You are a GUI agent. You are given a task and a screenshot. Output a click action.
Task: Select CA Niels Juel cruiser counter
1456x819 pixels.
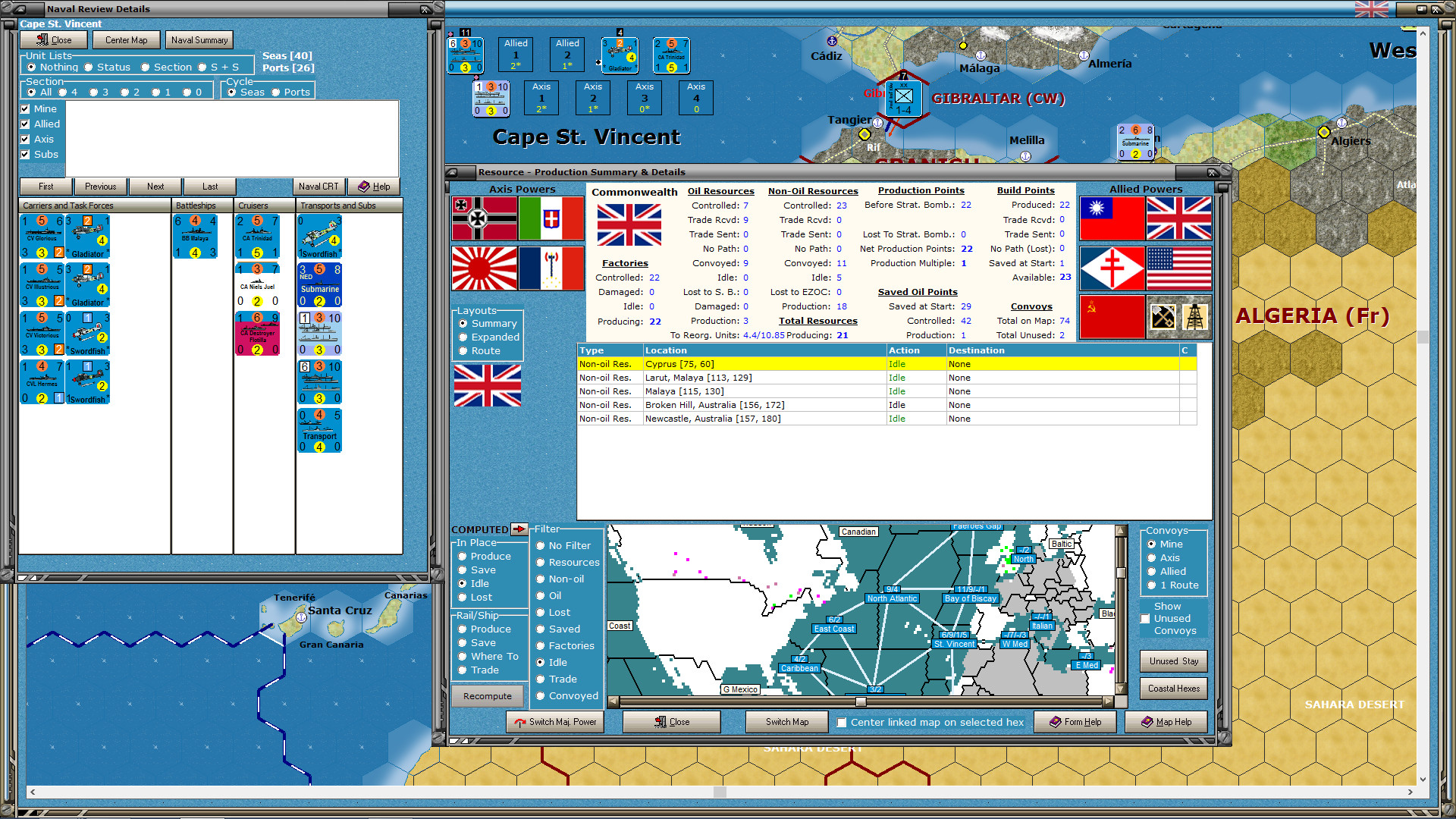tap(257, 285)
